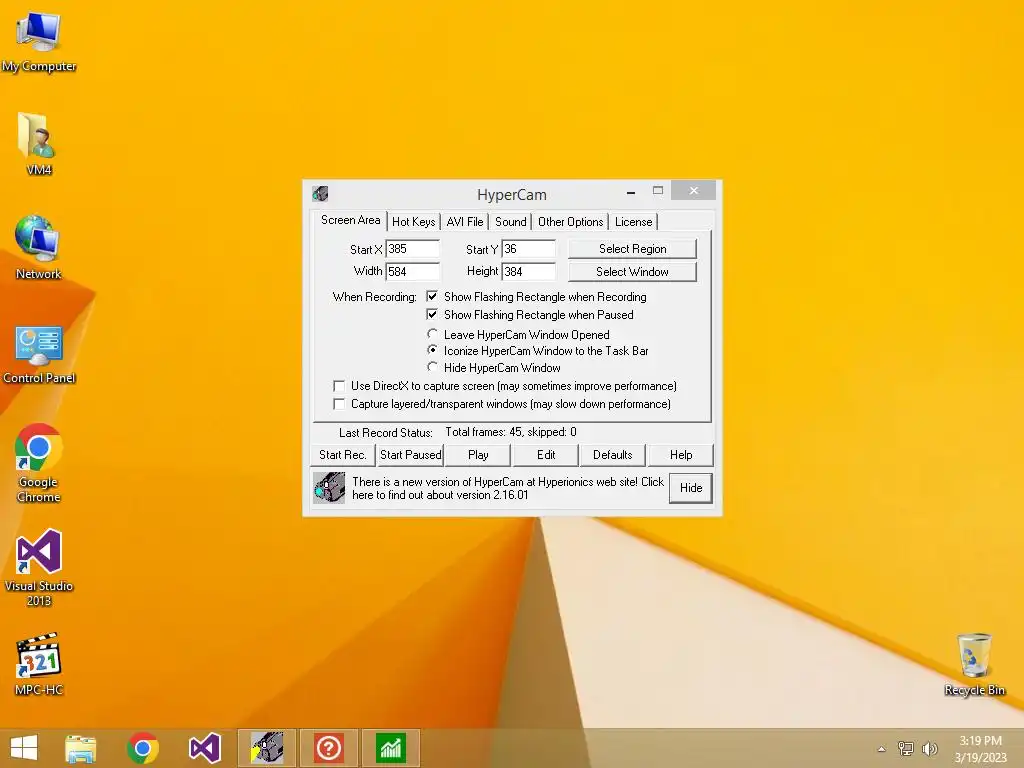Launch MPC-HC desktop shortcut
Screen dimensions: 1024x768
click(39, 663)
